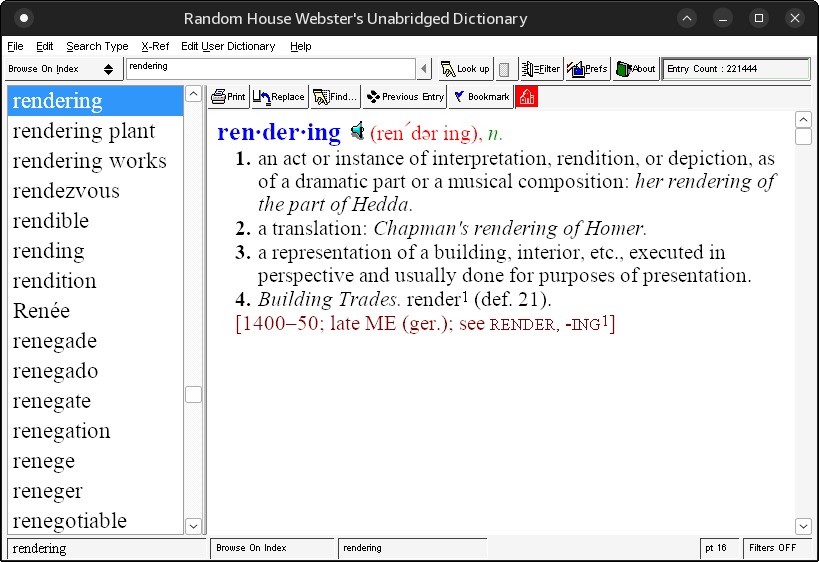Open the About dialog

[635, 69]
